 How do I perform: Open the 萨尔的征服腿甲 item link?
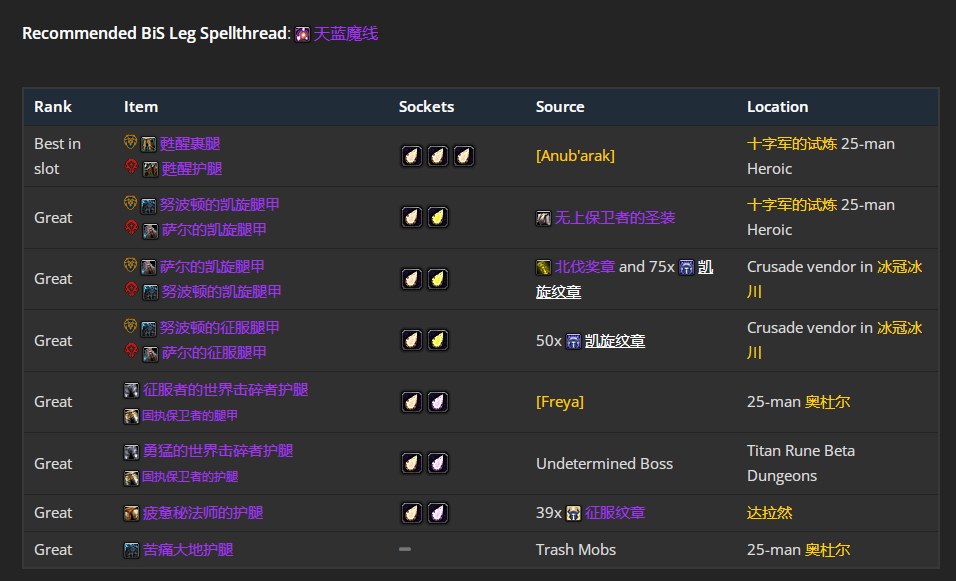[214, 353]
